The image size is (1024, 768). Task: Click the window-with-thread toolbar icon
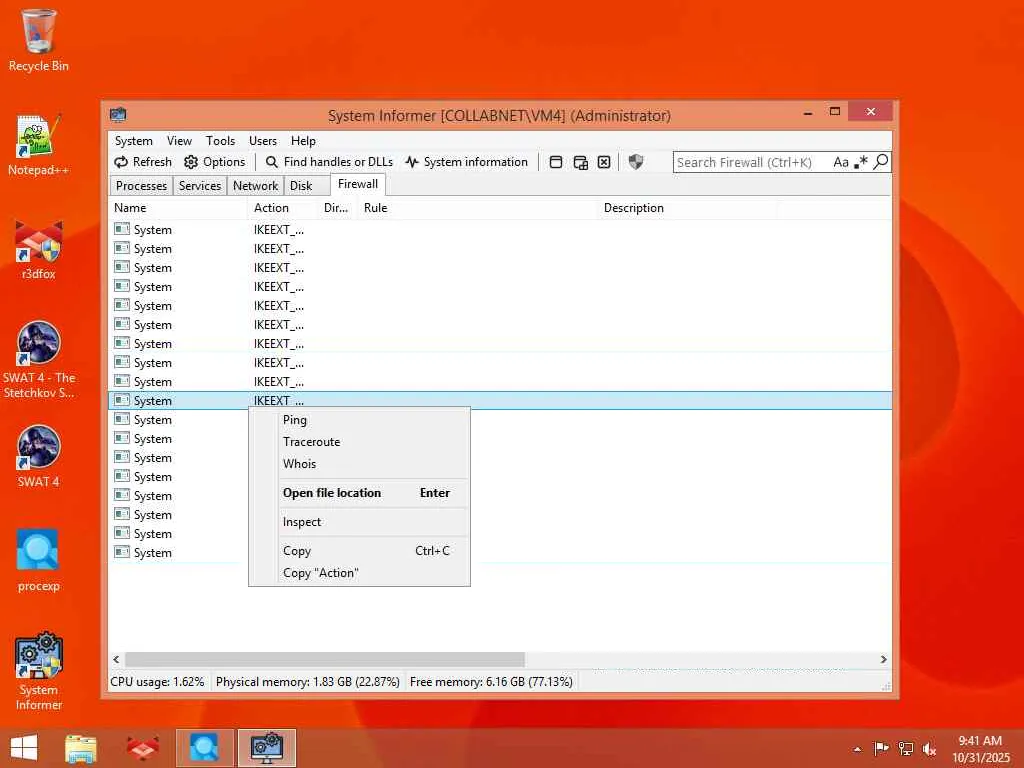(x=580, y=162)
